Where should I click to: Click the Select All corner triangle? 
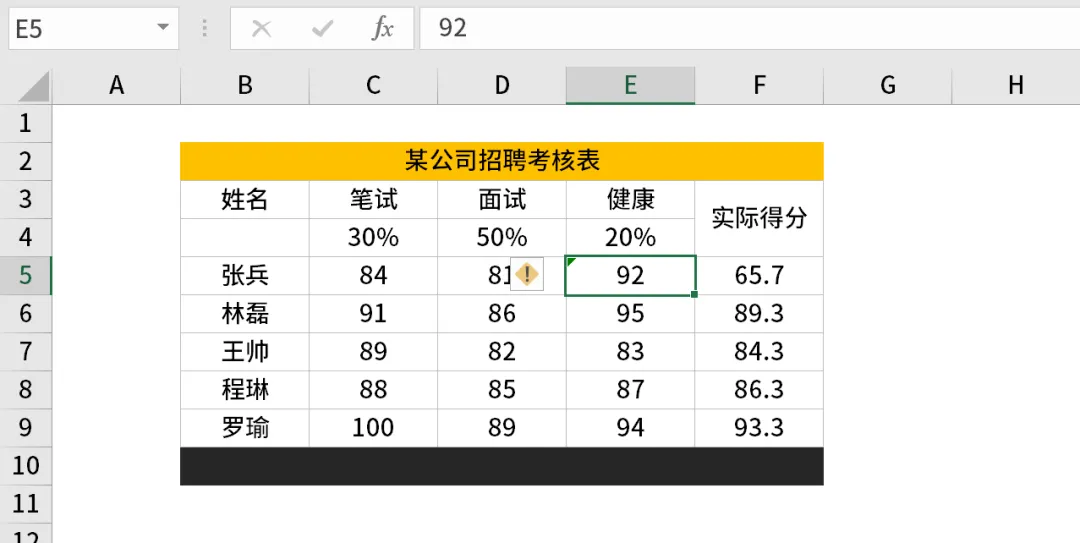pos(32,87)
